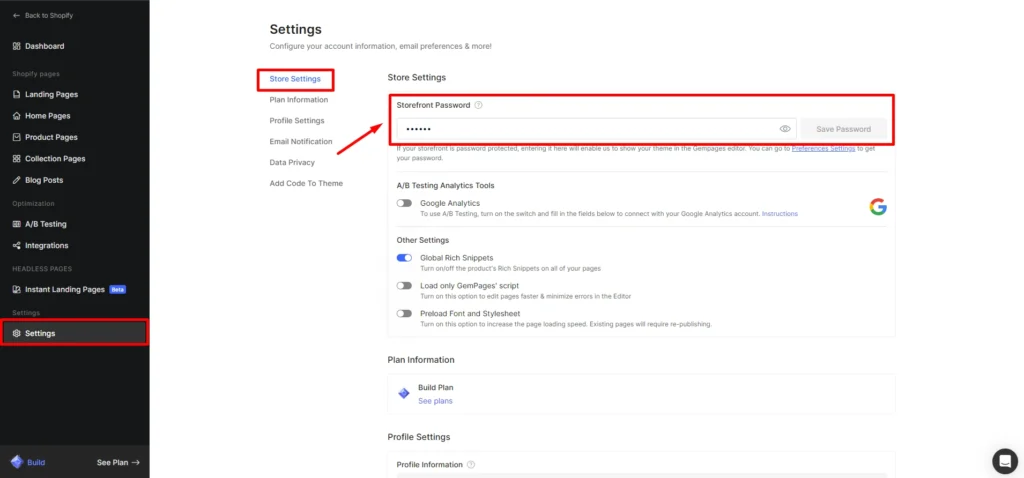The height and width of the screenshot is (478, 1024).
Task: Click the Save Password button
Action: tap(843, 129)
